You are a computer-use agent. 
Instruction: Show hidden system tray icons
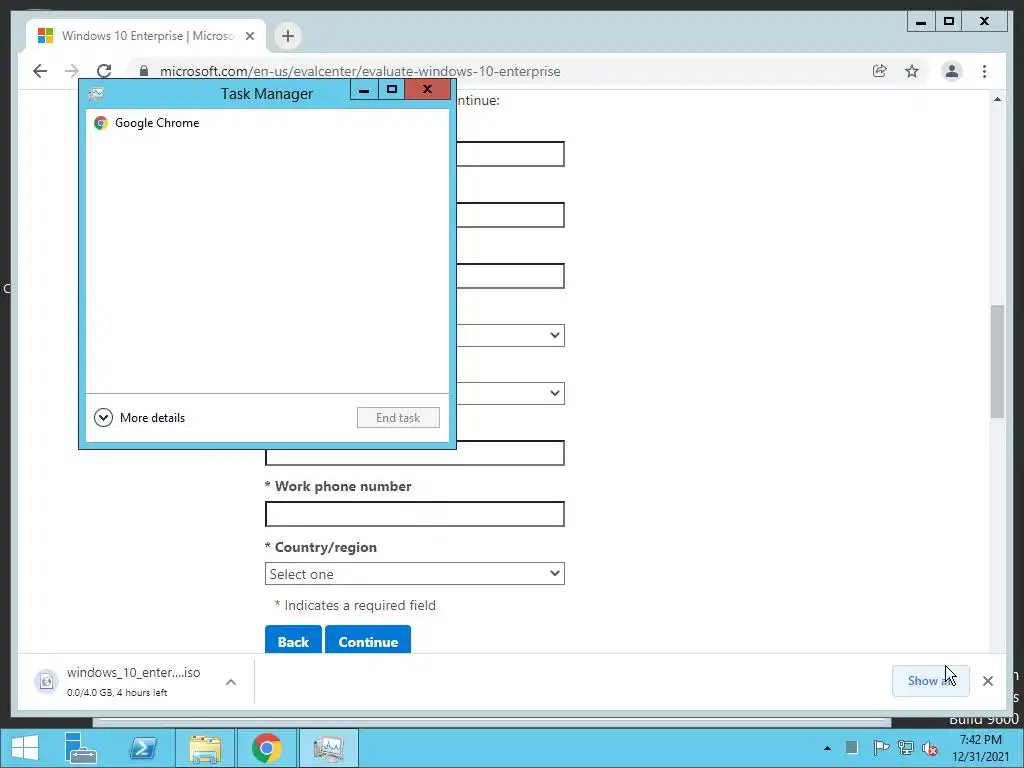coord(827,748)
